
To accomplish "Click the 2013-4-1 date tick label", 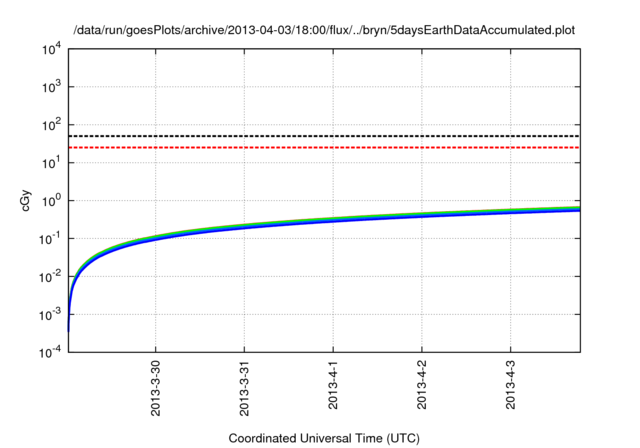I will click(333, 385).
